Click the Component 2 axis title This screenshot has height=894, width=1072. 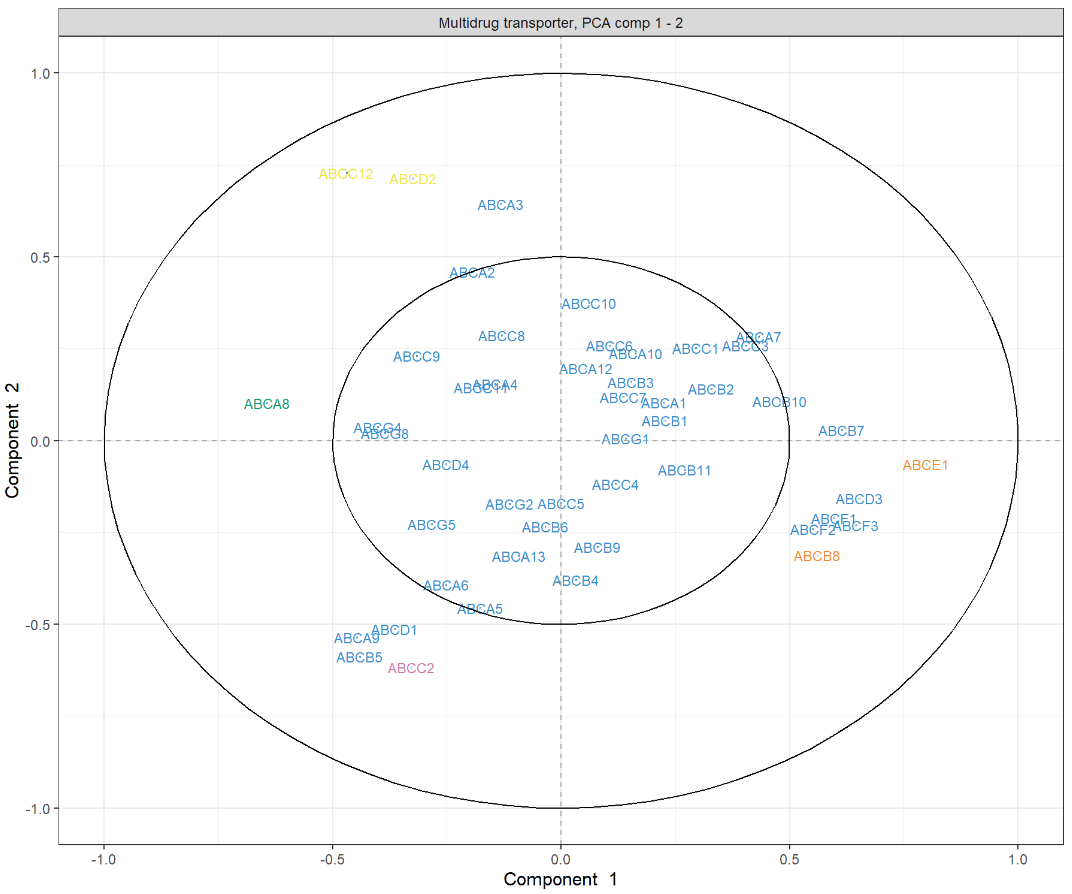click(x=12, y=441)
